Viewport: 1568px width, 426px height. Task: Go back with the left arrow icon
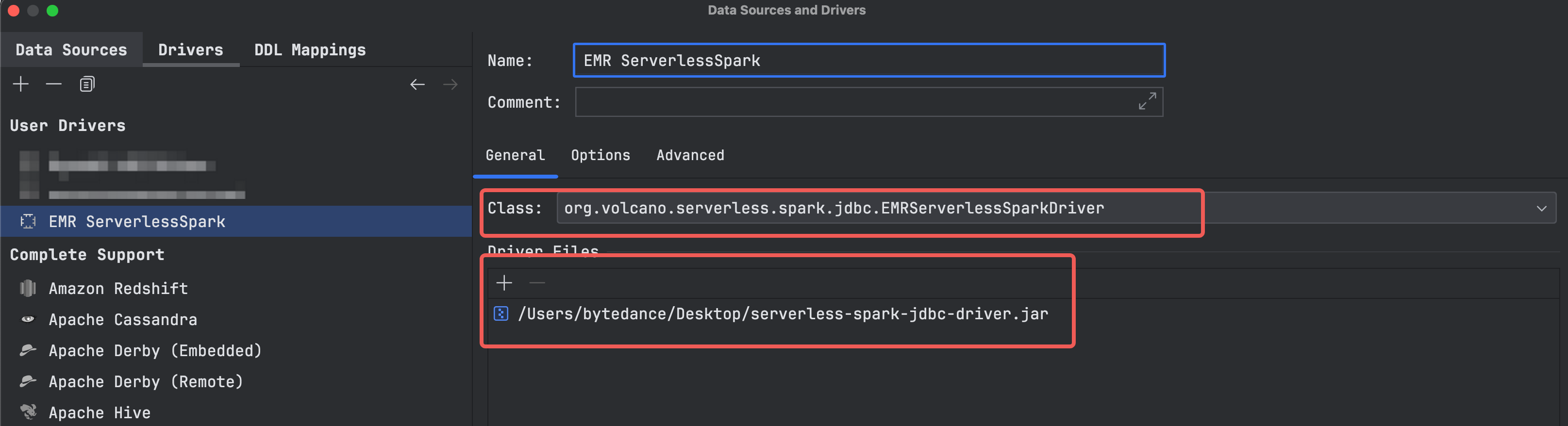pyautogui.click(x=417, y=84)
